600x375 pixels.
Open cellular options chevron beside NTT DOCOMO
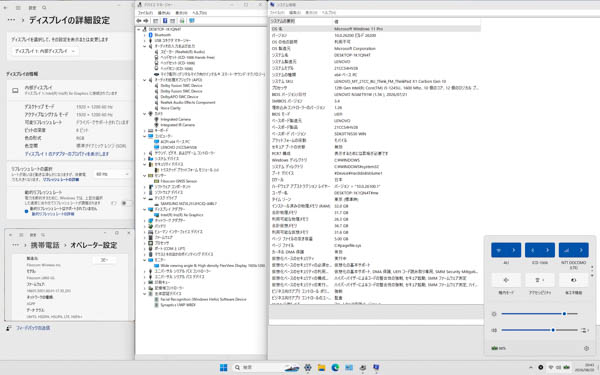pyautogui.click(x=581, y=250)
